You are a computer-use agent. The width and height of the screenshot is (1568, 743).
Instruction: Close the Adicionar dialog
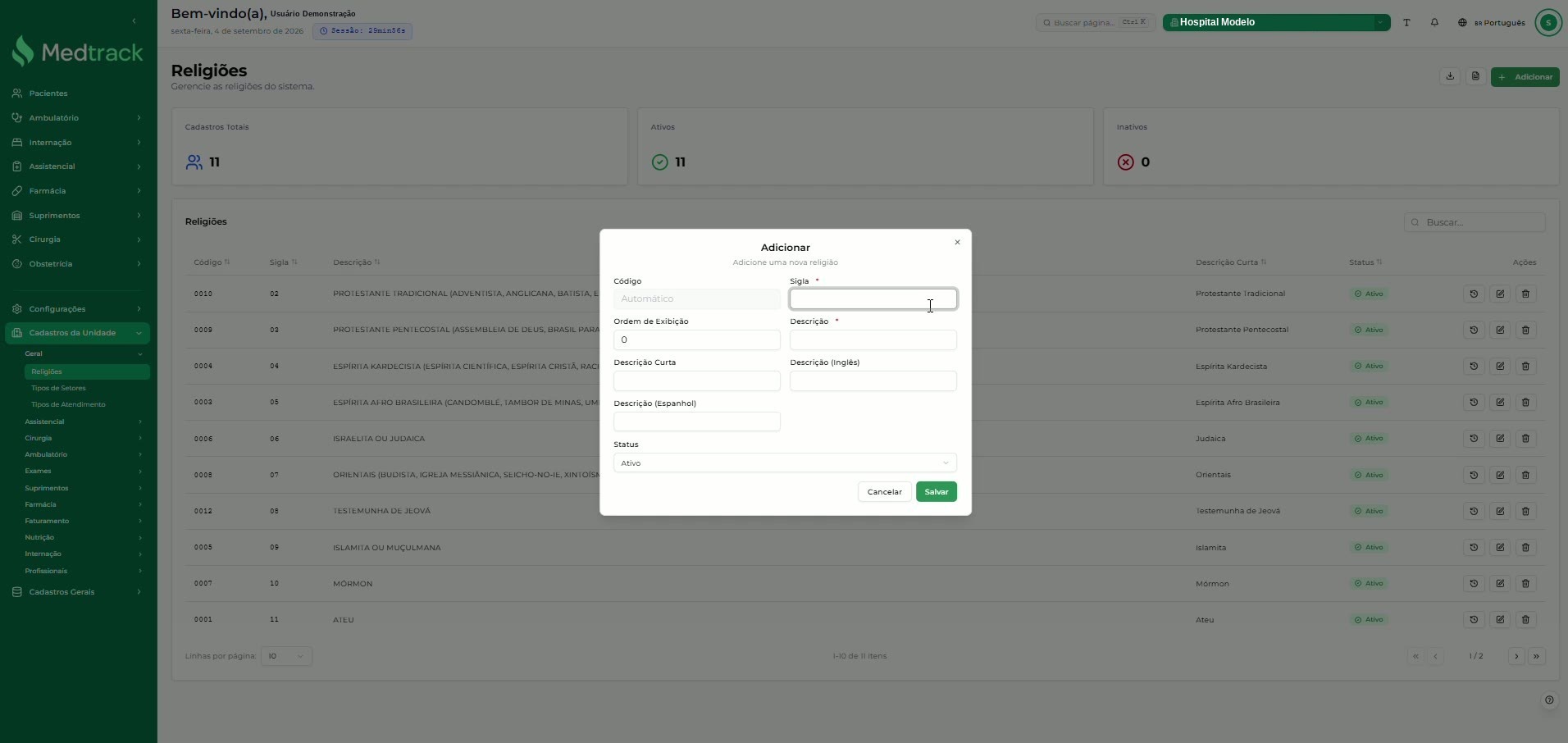click(957, 242)
